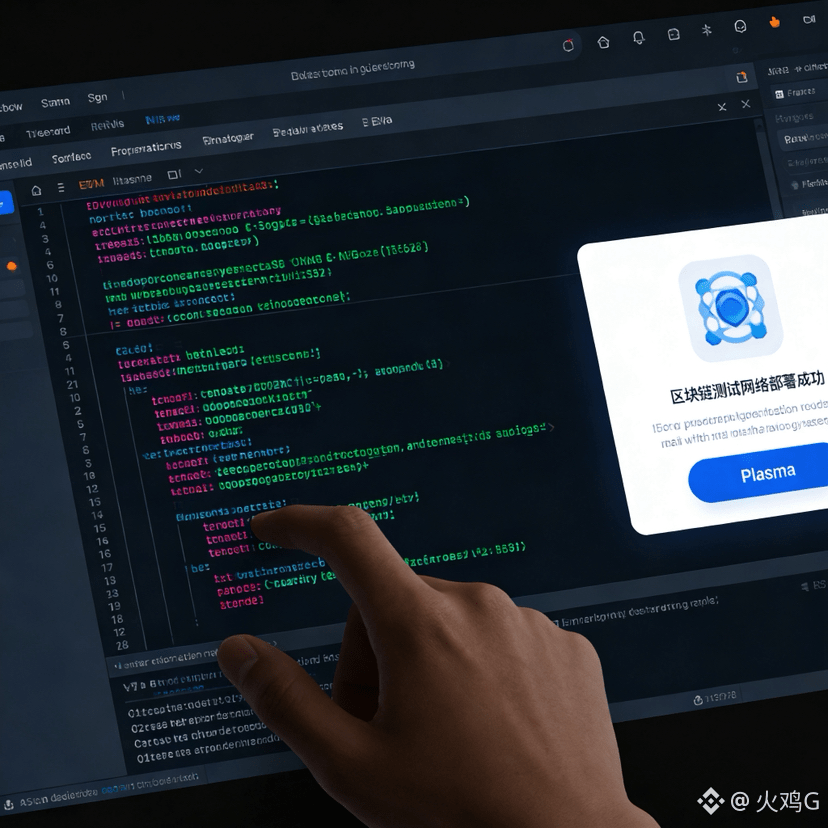Screen dimensions: 828x828
Task: Select the blue highlighted NIR tab
Action: 163,119
